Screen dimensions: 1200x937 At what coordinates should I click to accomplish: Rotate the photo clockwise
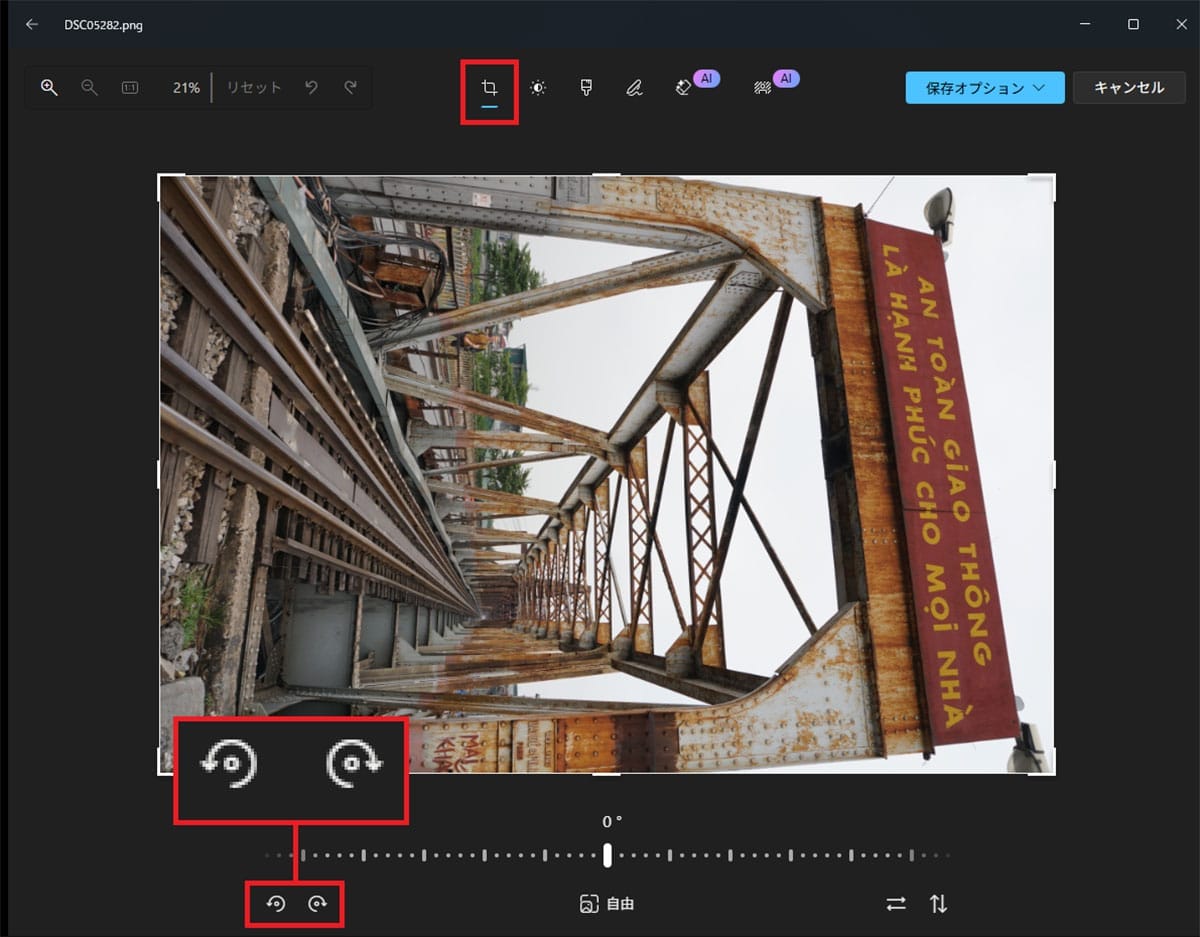318,903
